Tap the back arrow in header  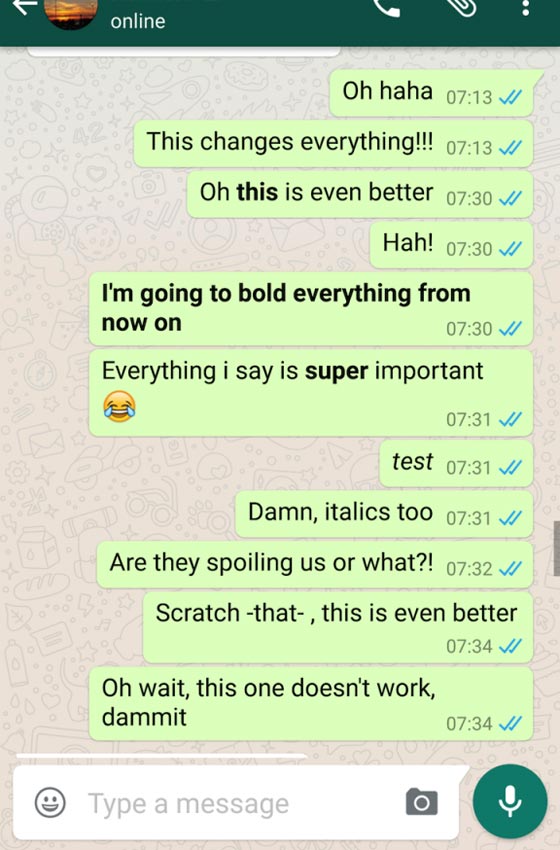(x=25, y=7)
